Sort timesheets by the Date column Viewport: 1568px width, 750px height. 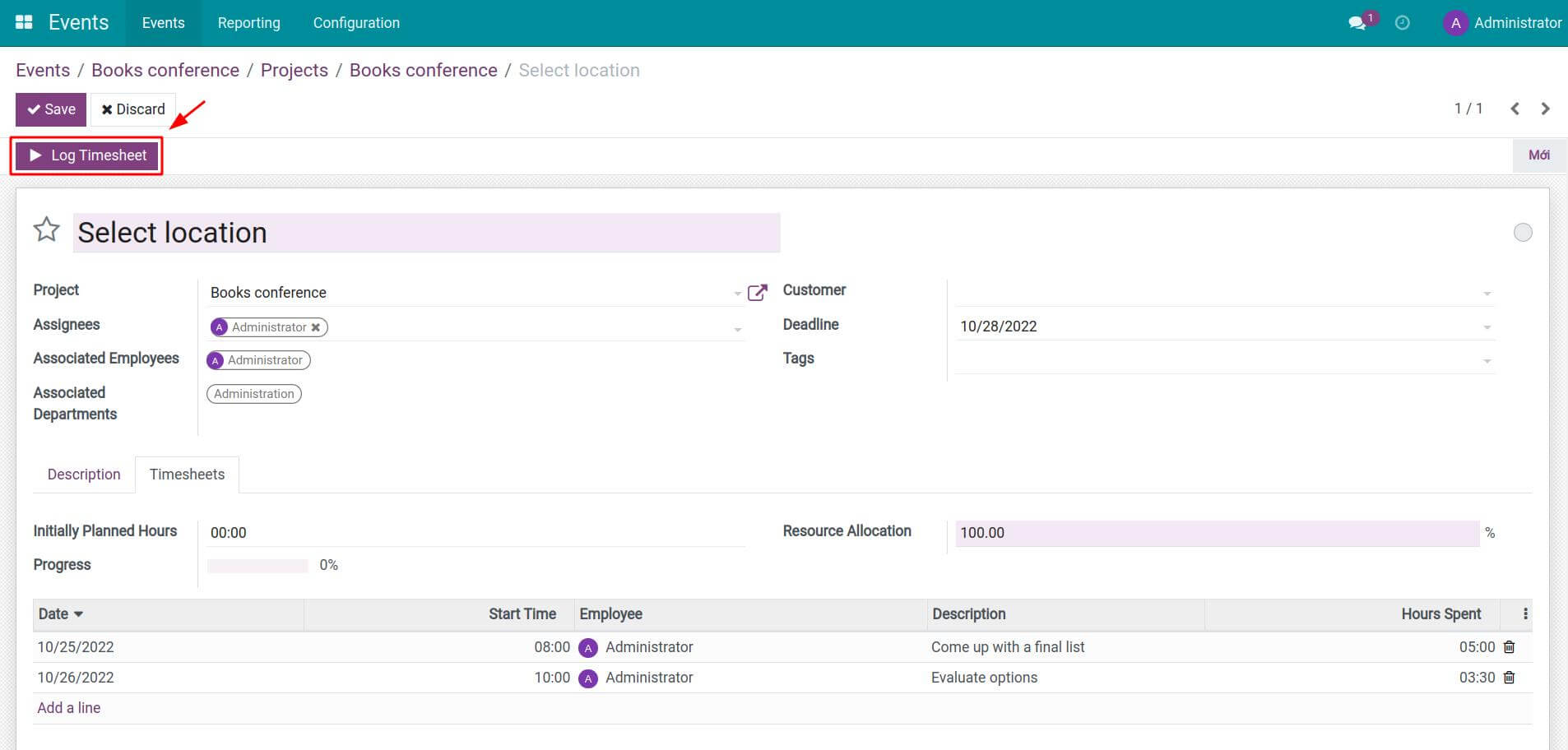point(59,613)
